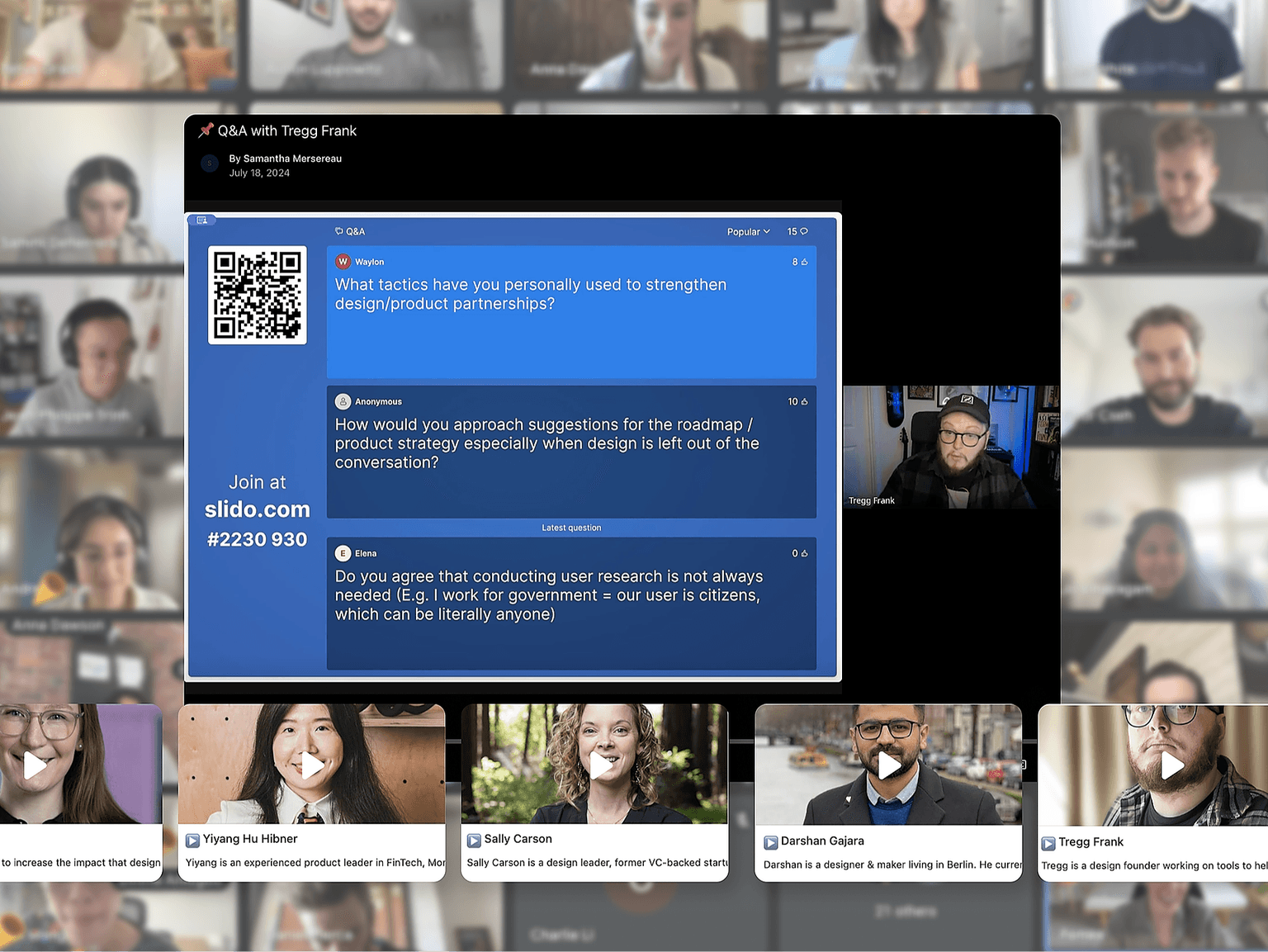The image size is (1268, 952).
Task: Play the Darshan Gajara video
Action: coord(889,766)
